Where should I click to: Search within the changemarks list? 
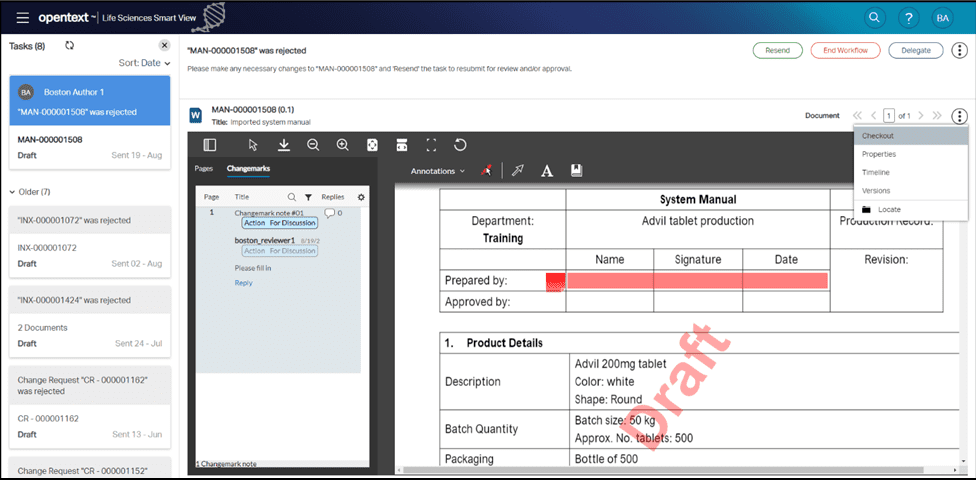pyautogui.click(x=291, y=197)
